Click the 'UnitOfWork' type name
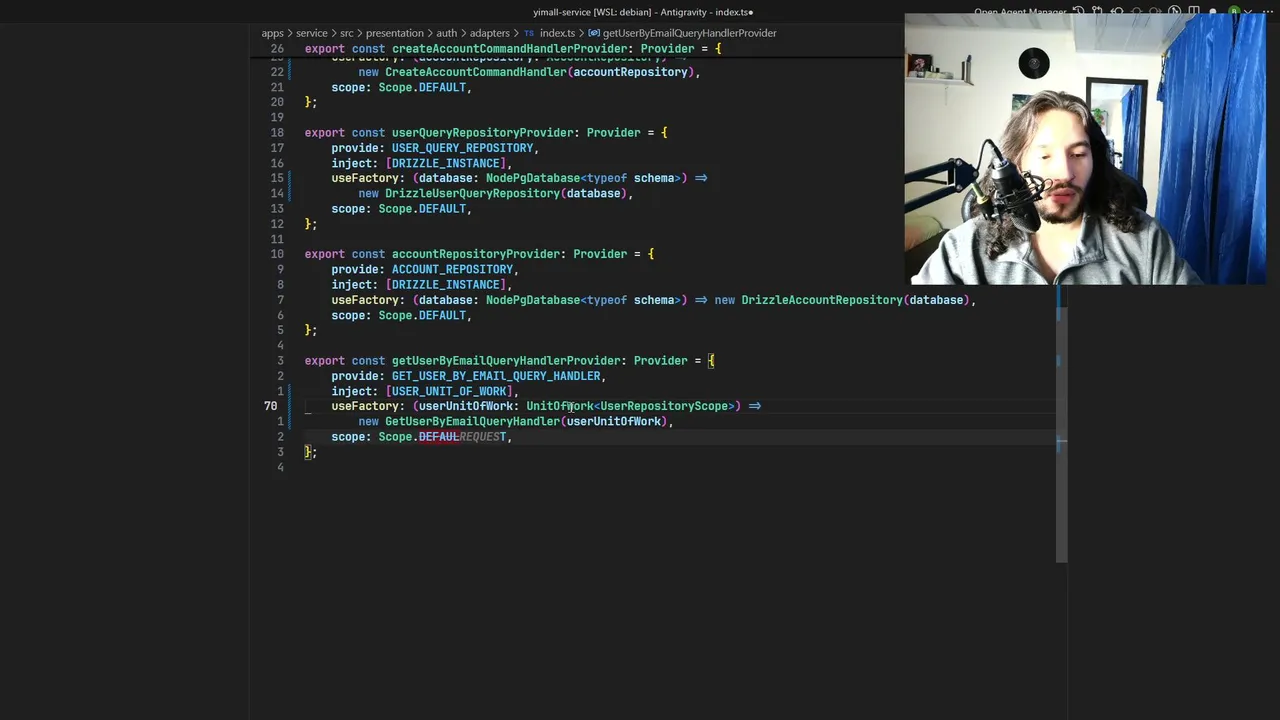Viewport: 1280px width, 720px height. pos(560,406)
